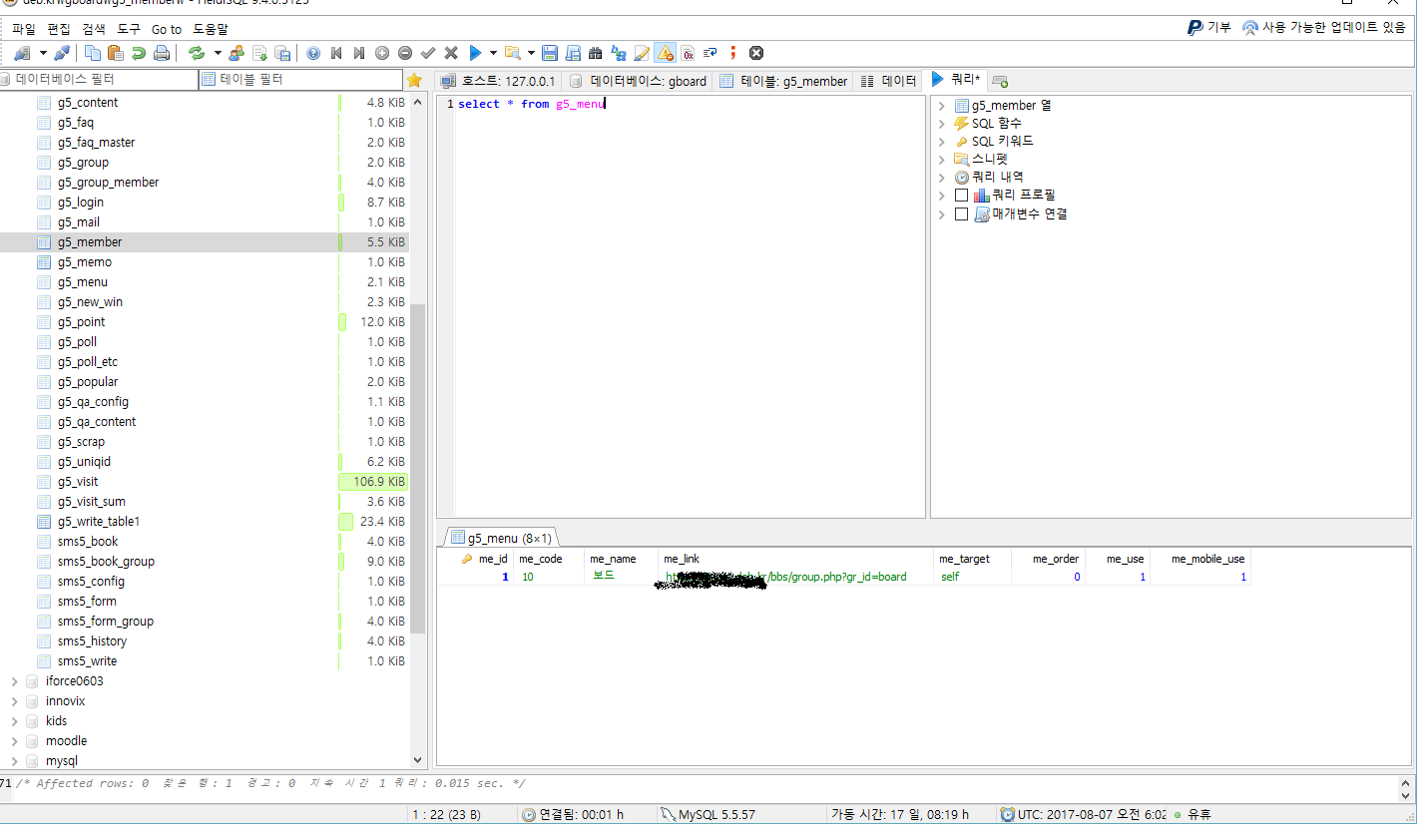Open the 도구 menu
The height and width of the screenshot is (840, 1424).
click(129, 29)
